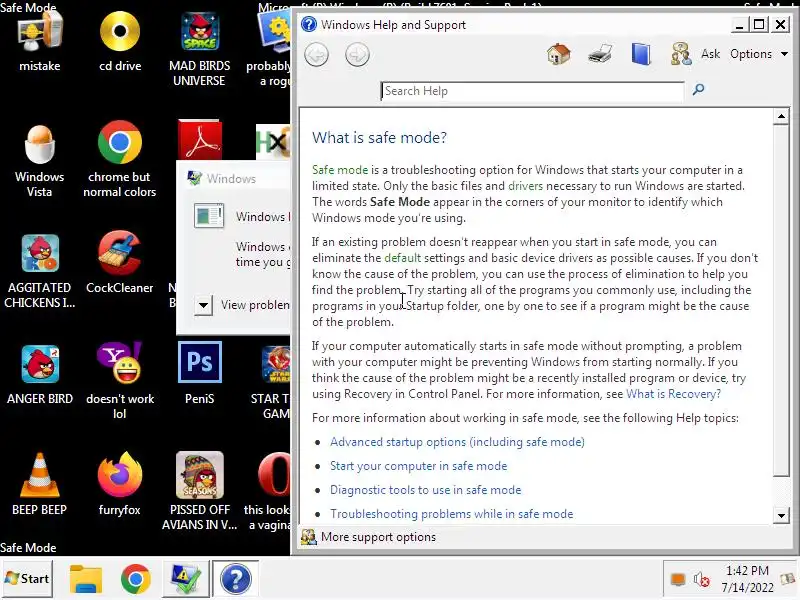This screenshot has width=800, height=600.
Task: Click the taskbar clock showing 1:42 PM
Action: [747, 579]
